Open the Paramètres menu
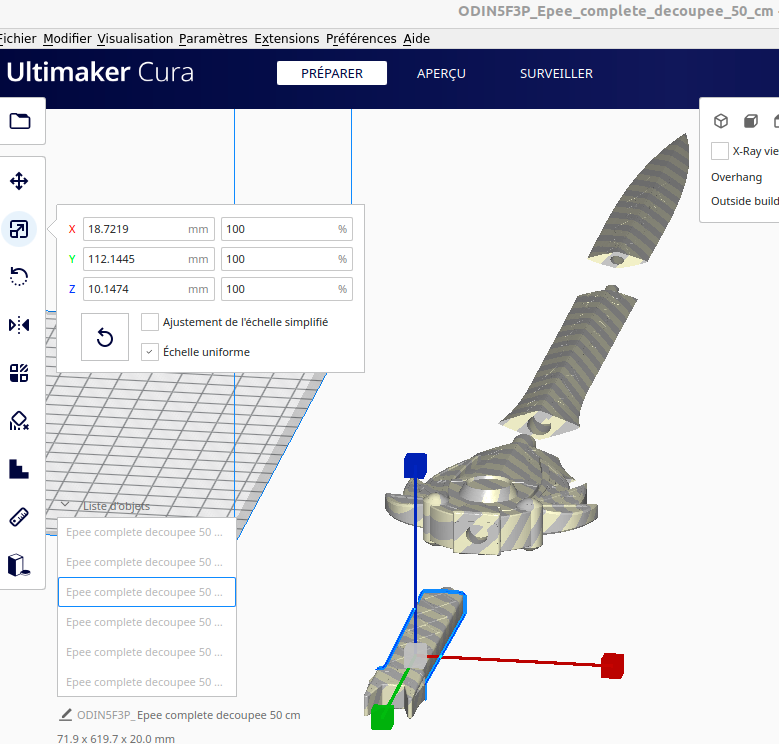The width and height of the screenshot is (779, 744). [213, 38]
